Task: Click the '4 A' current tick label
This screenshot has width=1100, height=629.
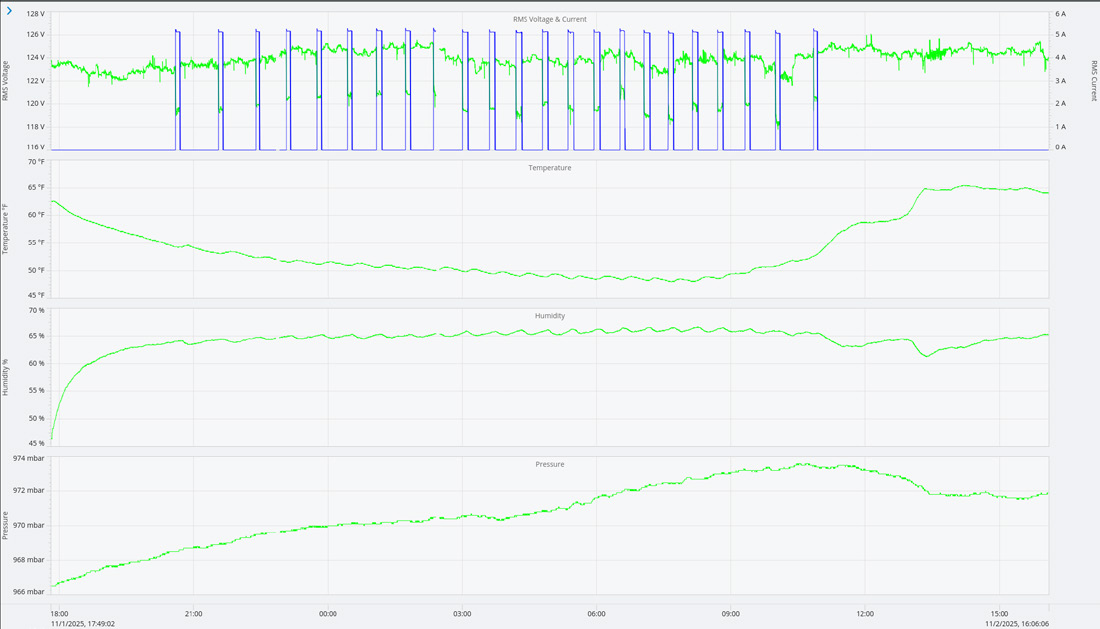Action: click(1060, 58)
